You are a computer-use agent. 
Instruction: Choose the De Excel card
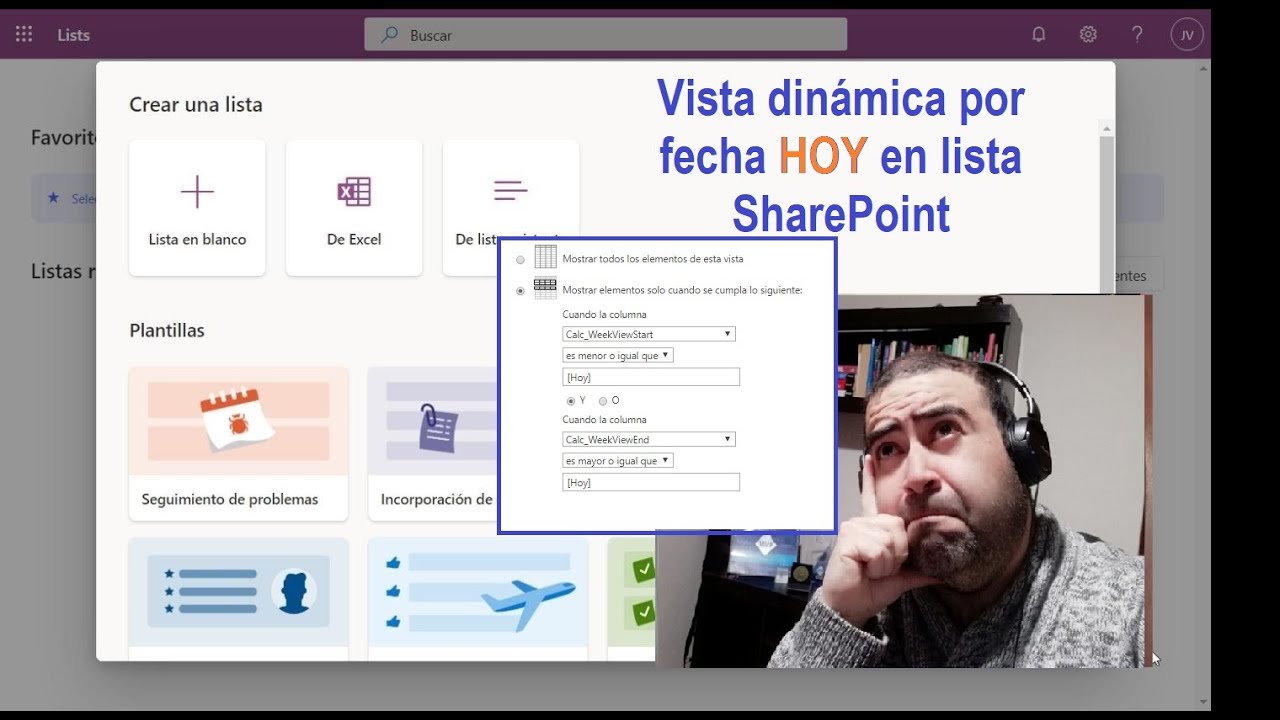354,208
